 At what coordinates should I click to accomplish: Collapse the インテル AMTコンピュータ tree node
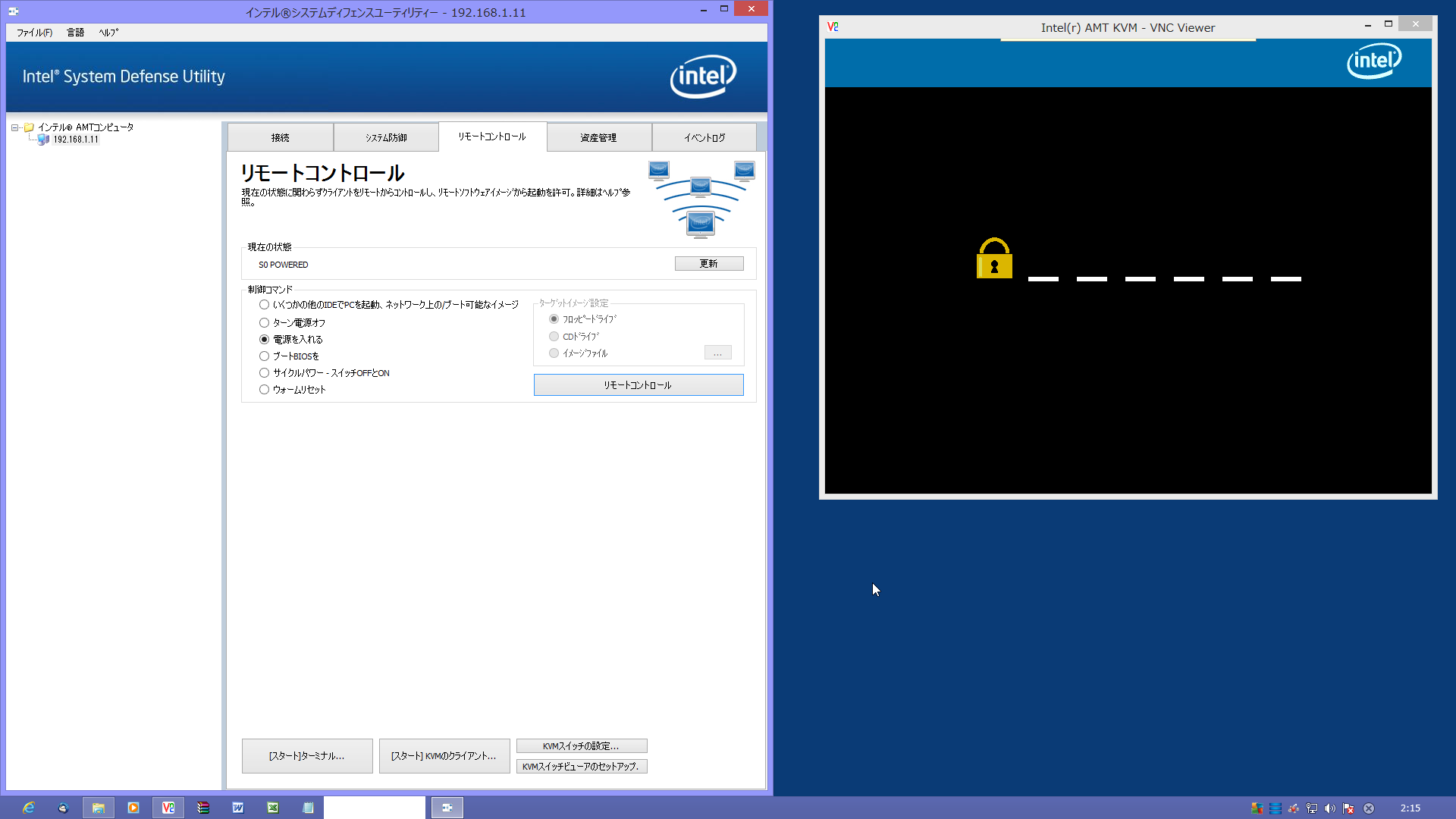click(x=14, y=128)
